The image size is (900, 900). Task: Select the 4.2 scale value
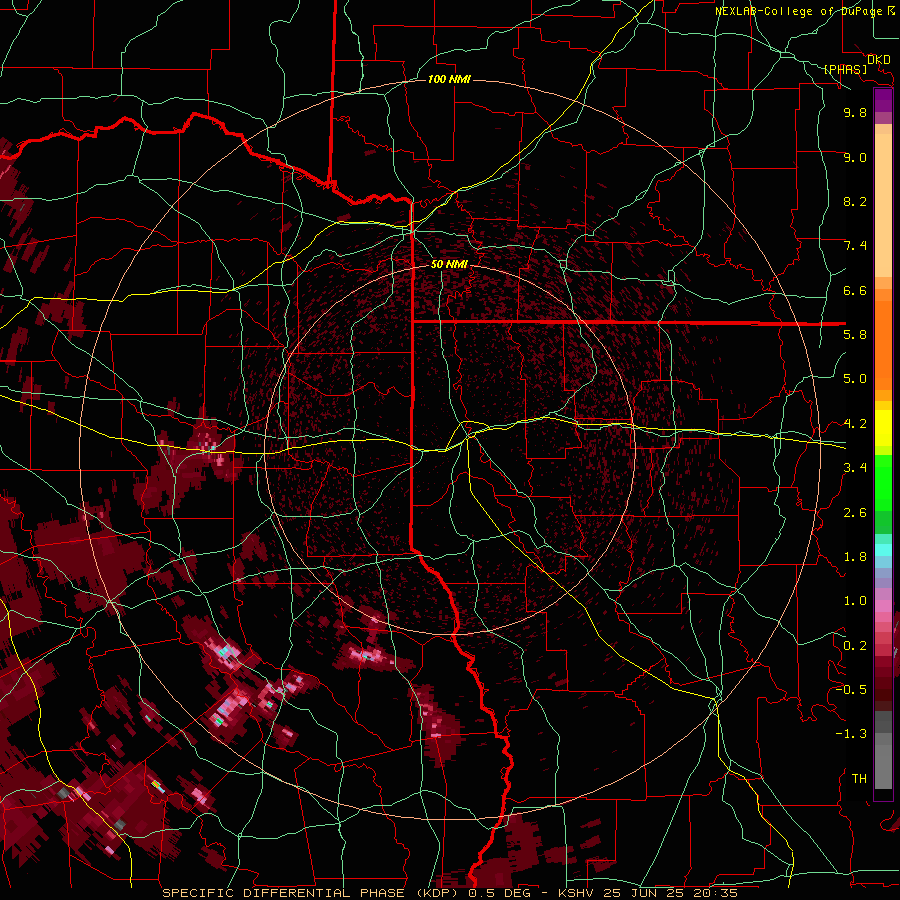855,424
